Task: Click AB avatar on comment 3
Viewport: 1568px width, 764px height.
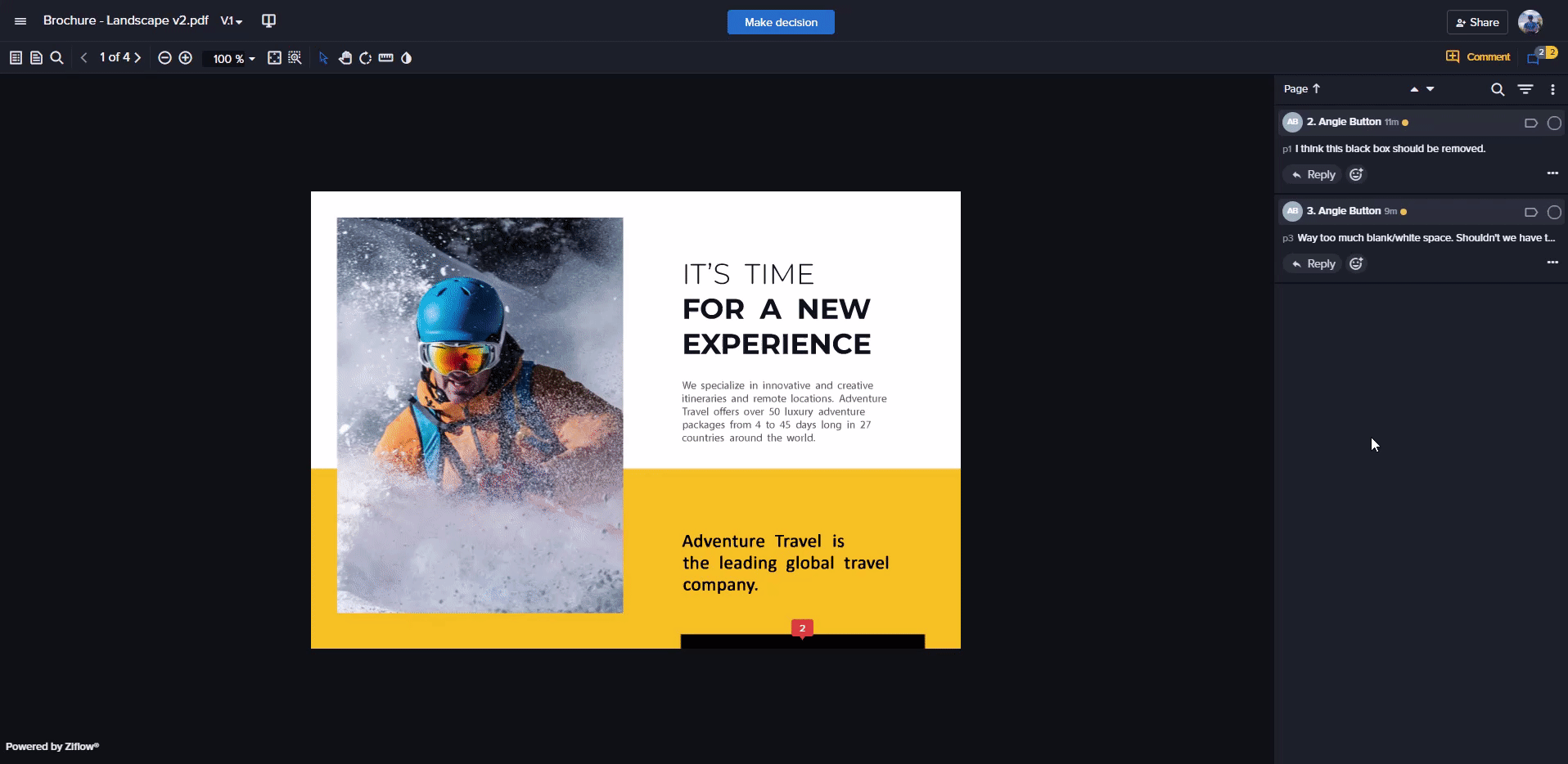Action: 1292,211
